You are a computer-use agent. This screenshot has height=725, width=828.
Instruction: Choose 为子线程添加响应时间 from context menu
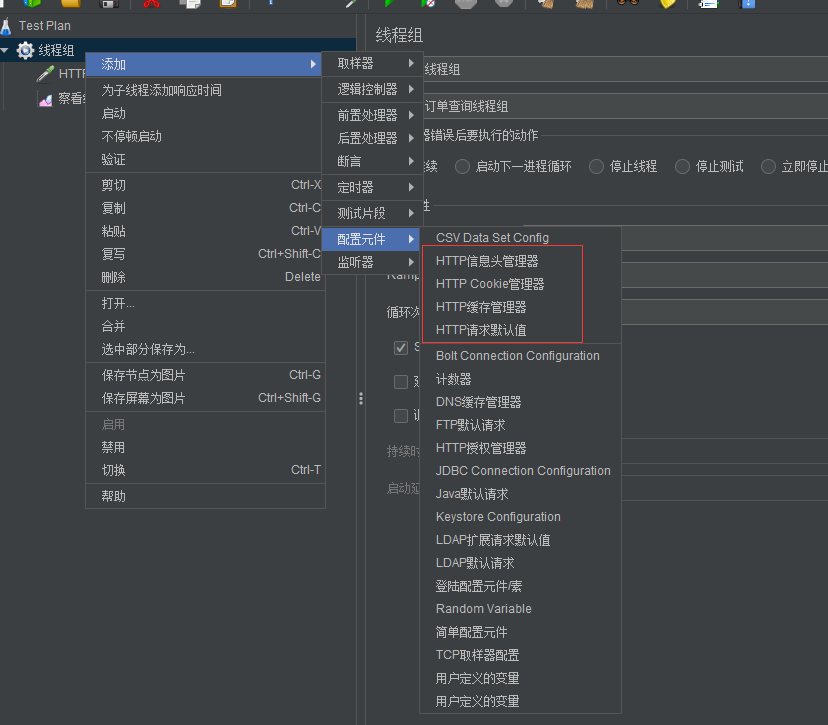point(205,90)
